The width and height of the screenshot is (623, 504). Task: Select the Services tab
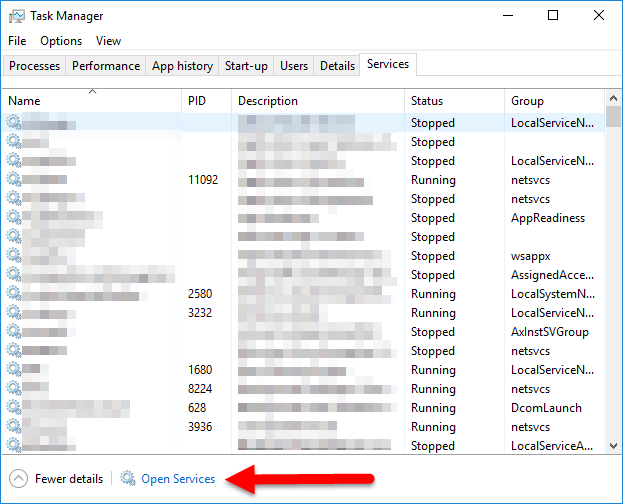tap(388, 64)
